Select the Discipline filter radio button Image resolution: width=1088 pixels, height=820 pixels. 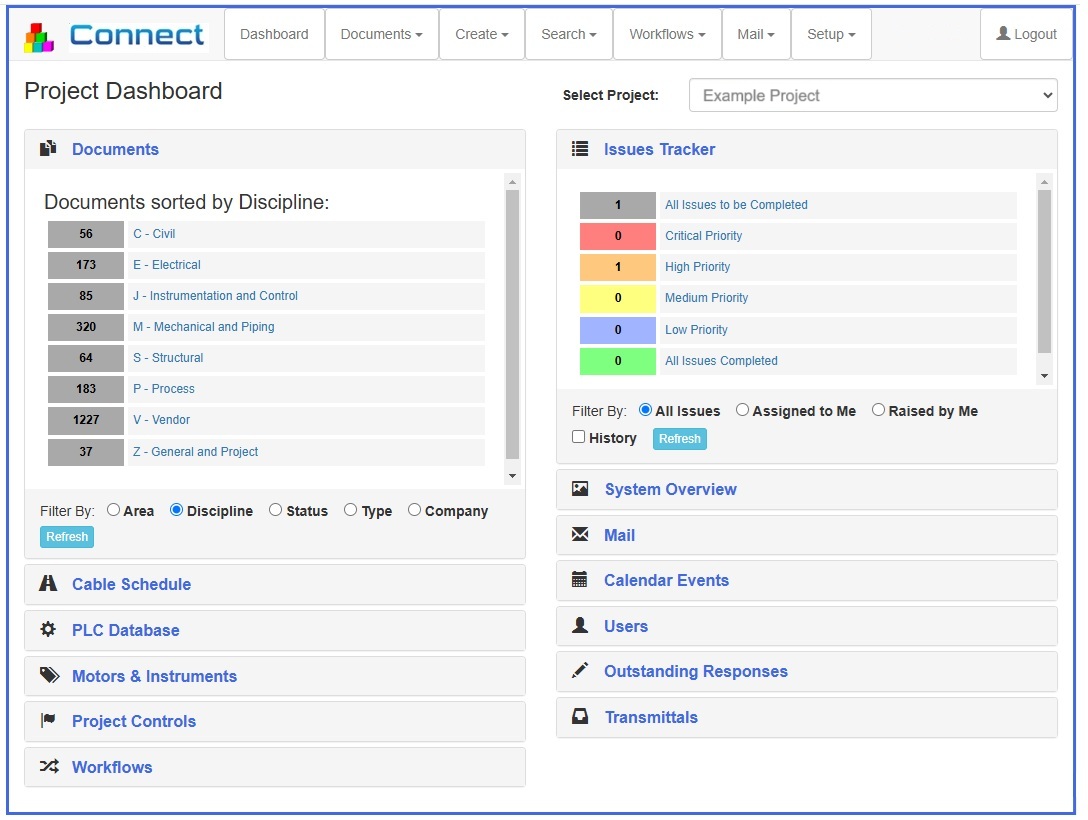point(176,510)
